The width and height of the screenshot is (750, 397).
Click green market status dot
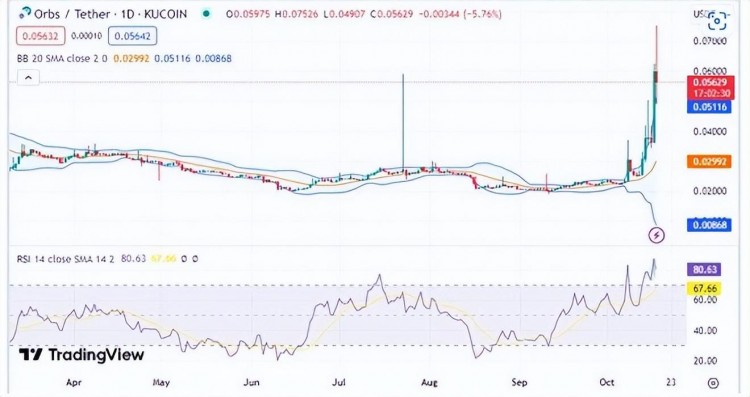(206, 14)
